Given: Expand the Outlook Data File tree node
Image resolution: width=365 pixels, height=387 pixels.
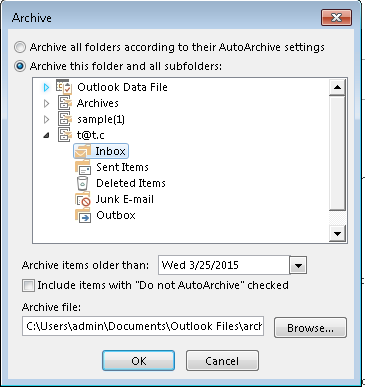Looking at the screenshot, I should [x=46, y=87].
